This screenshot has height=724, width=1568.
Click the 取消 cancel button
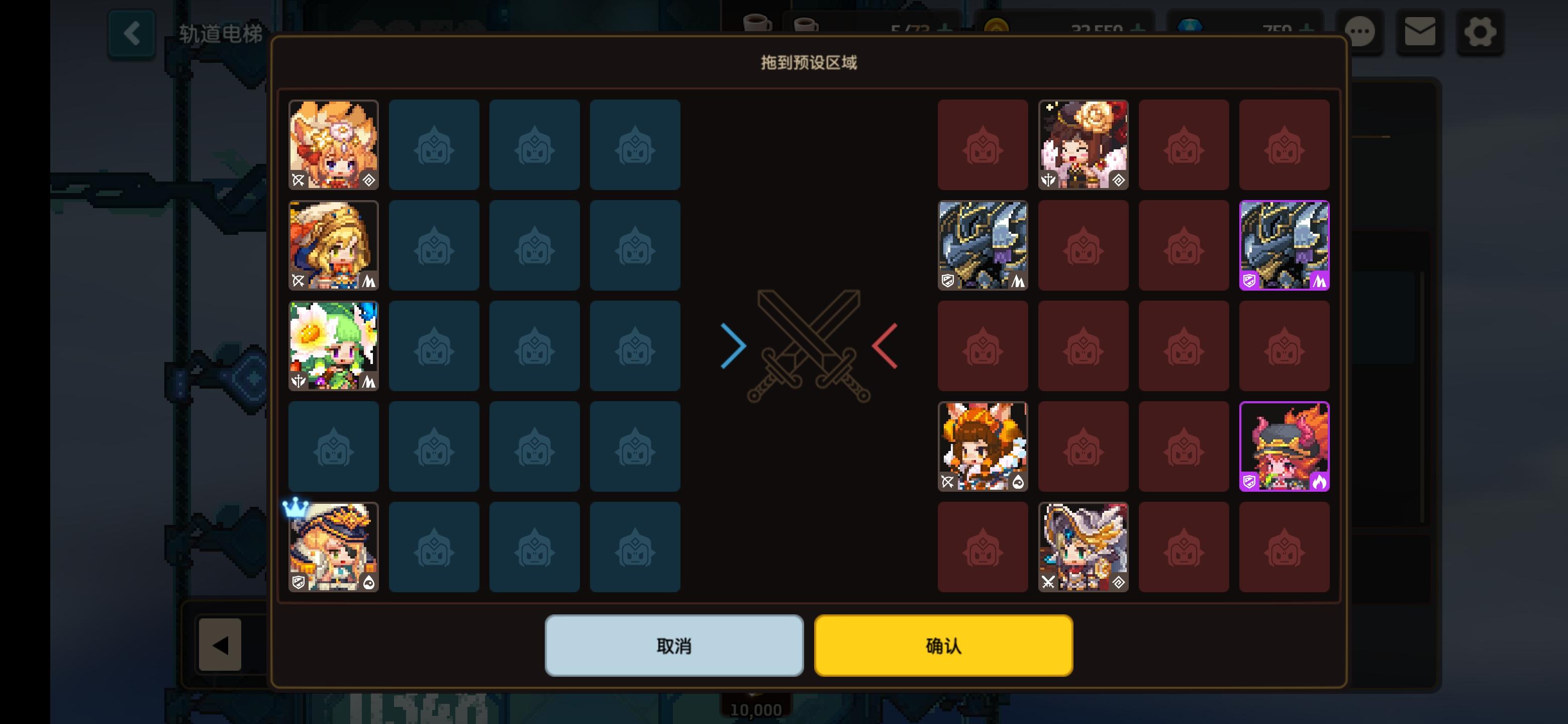pos(674,646)
